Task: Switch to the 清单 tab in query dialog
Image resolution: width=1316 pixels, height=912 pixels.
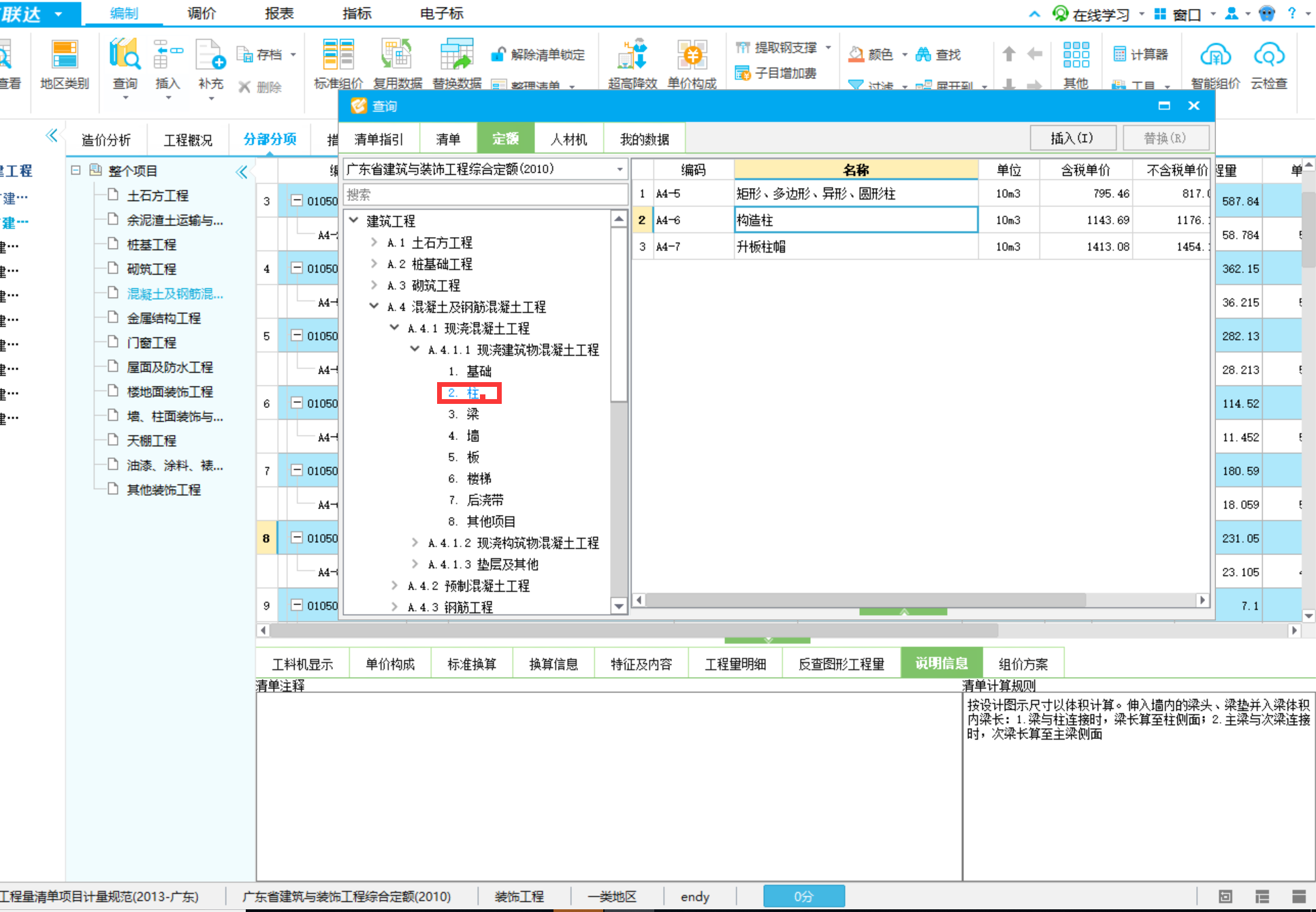Action: pyautogui.click(x=448, y=139)
